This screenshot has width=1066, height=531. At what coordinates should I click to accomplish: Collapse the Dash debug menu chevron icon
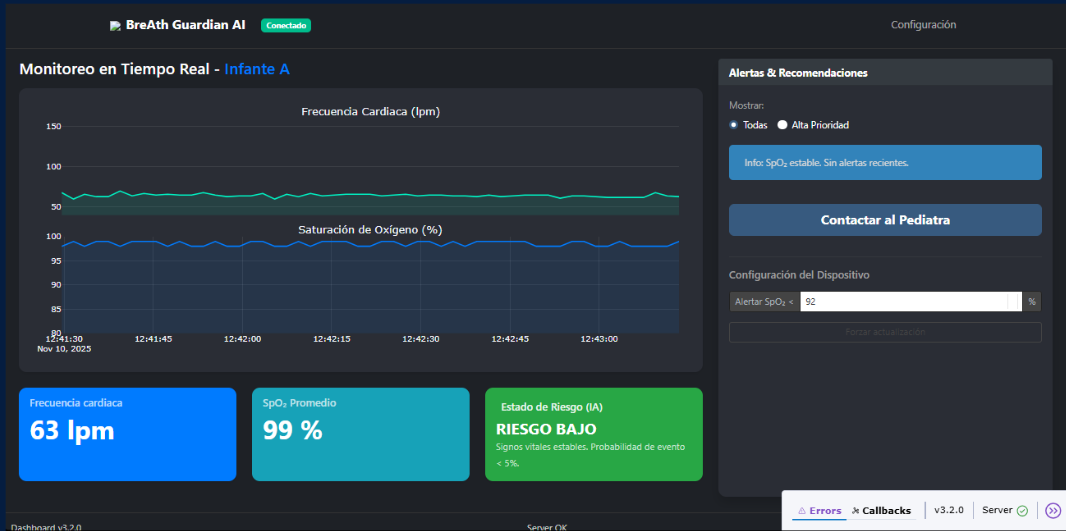click(x=1053, y=511)
